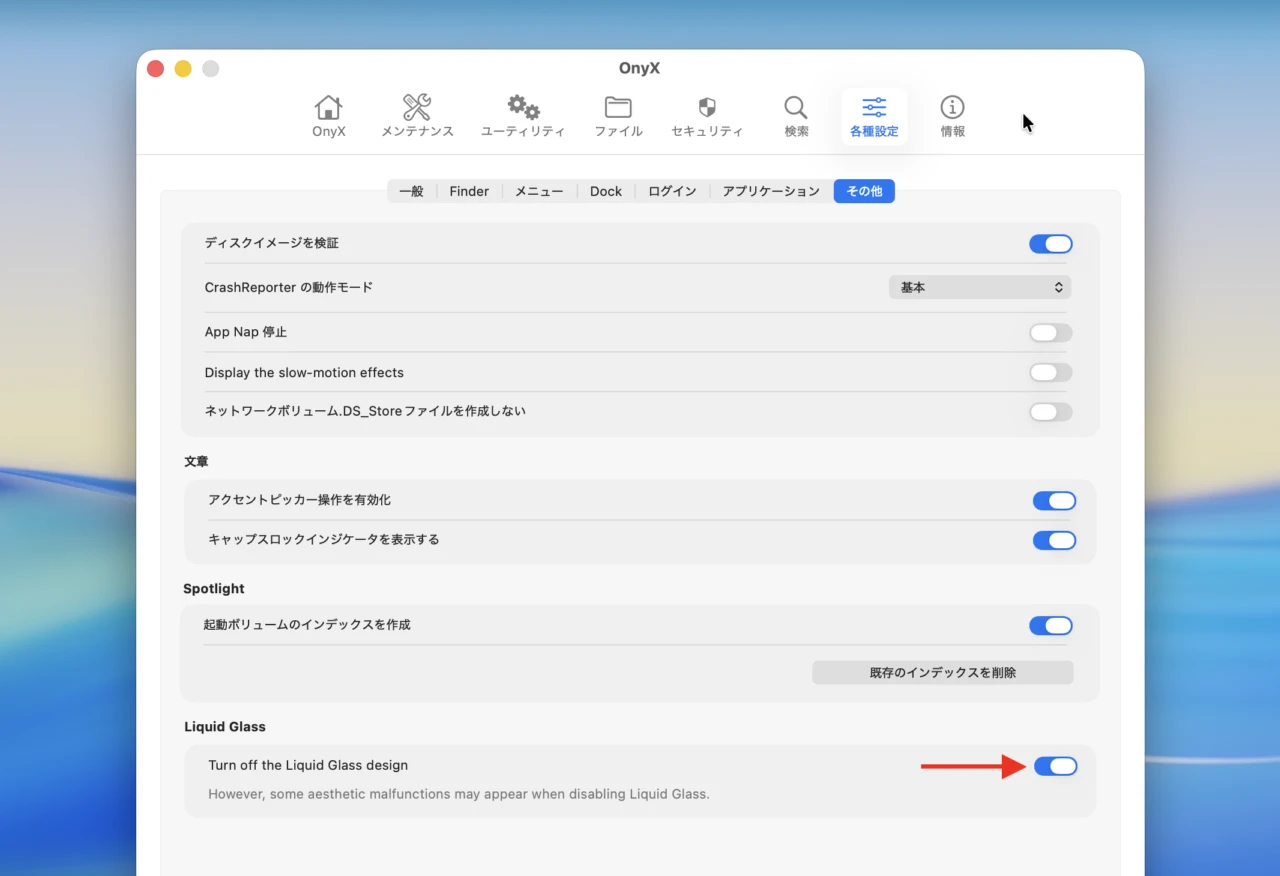Expand the CrashReporter 動作モード dropdown
The image size is (1280, 876).
pyautogui.click(x=979, y=287)
